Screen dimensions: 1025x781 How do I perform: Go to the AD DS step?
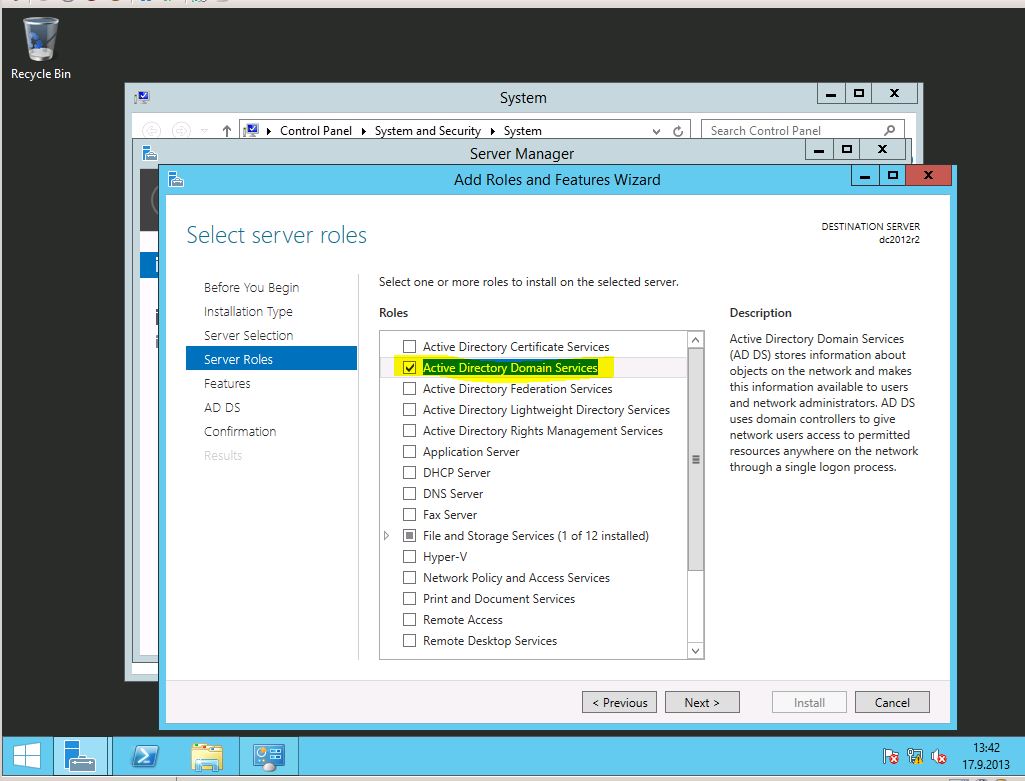pyautogui.click(x=222, y=407)
